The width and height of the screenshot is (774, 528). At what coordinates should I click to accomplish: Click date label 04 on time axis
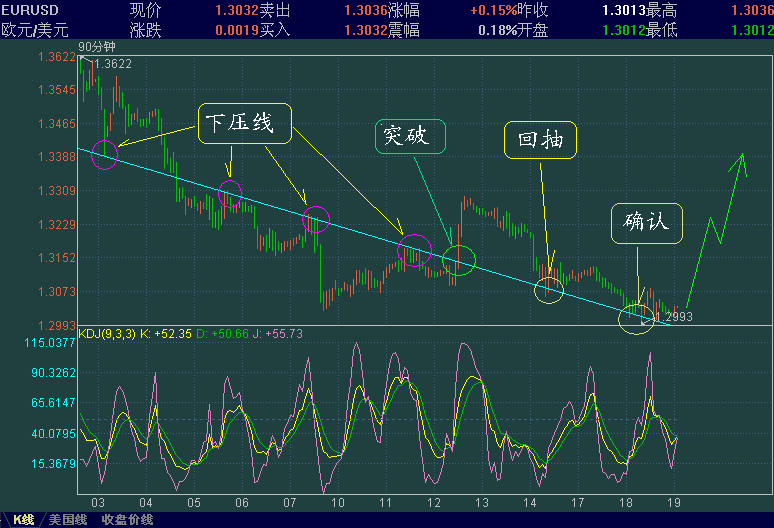coord(146,503)
